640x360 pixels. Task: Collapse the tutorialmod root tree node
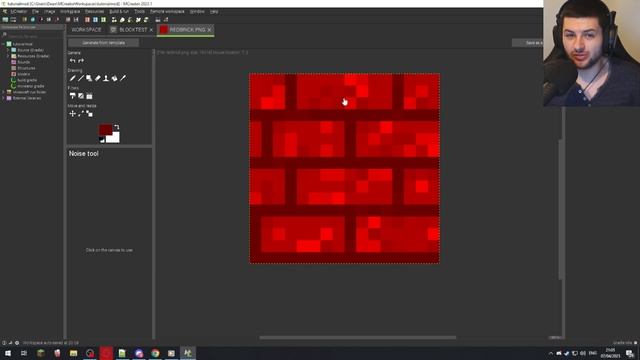coord(4,44)
